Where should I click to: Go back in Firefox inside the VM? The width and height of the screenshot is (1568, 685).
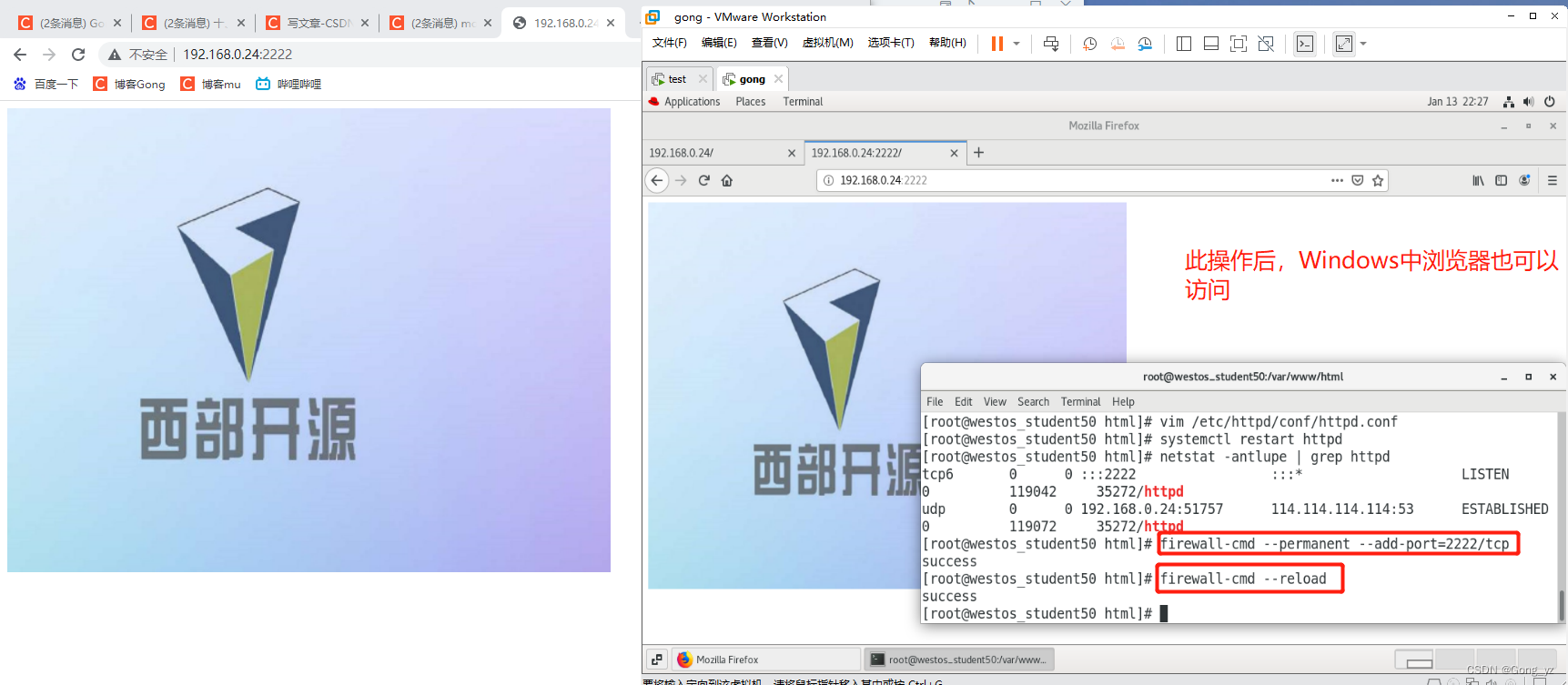[x=657, y=180]
